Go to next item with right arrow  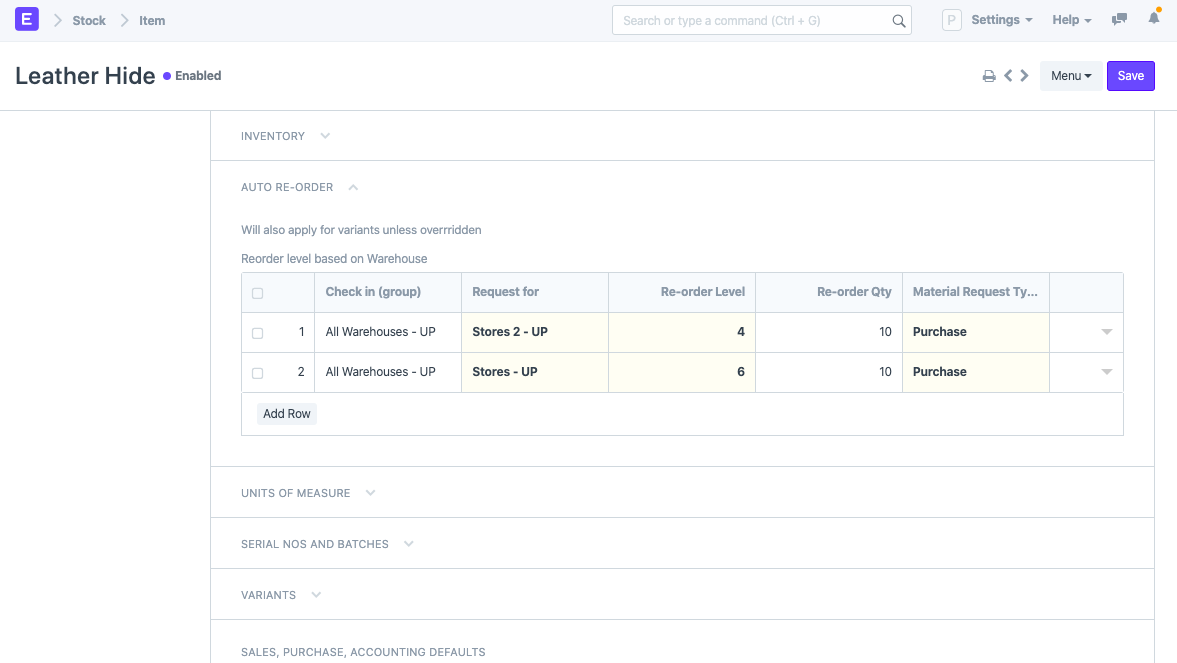(x=1024, y=76)
